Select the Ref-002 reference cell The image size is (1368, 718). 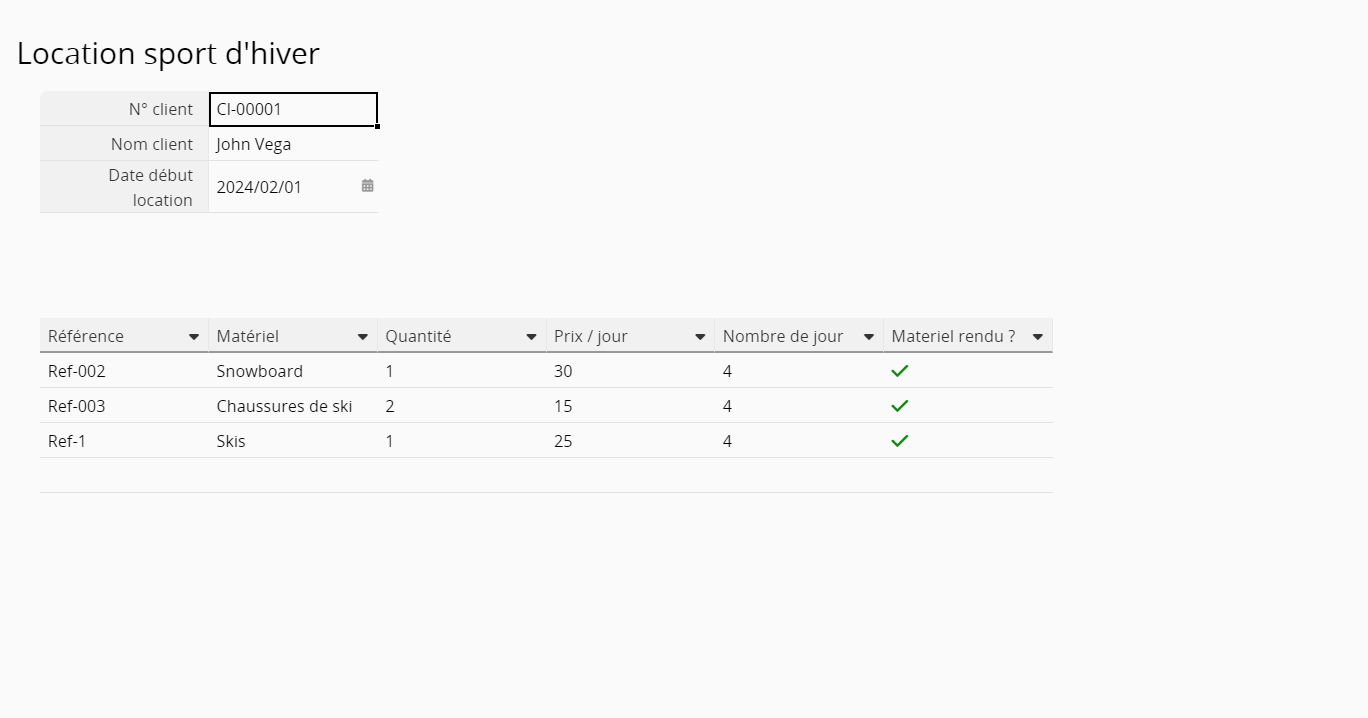point(124,371)
